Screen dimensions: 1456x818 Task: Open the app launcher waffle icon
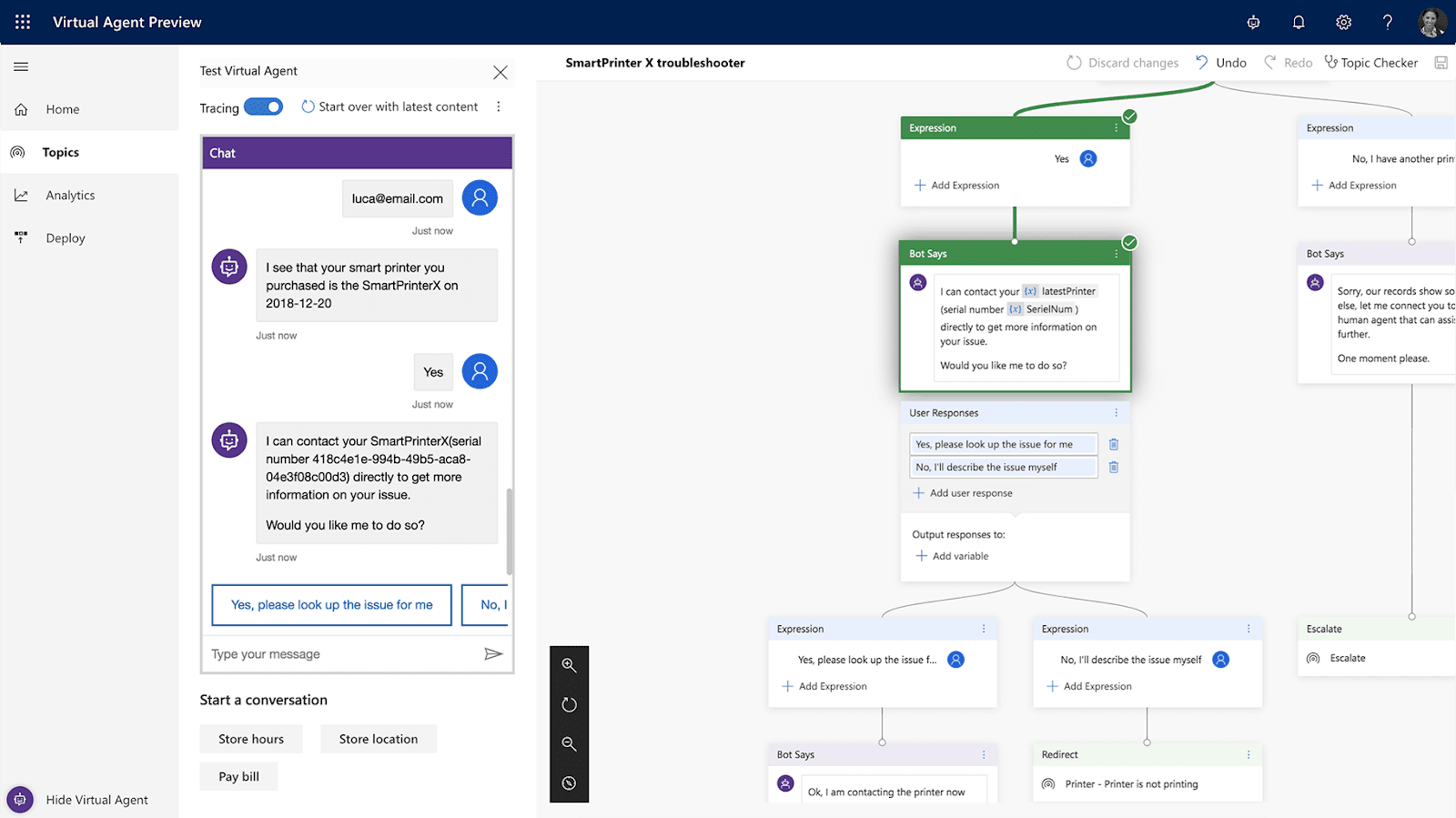pyautogui.click(x=23, y=22)
